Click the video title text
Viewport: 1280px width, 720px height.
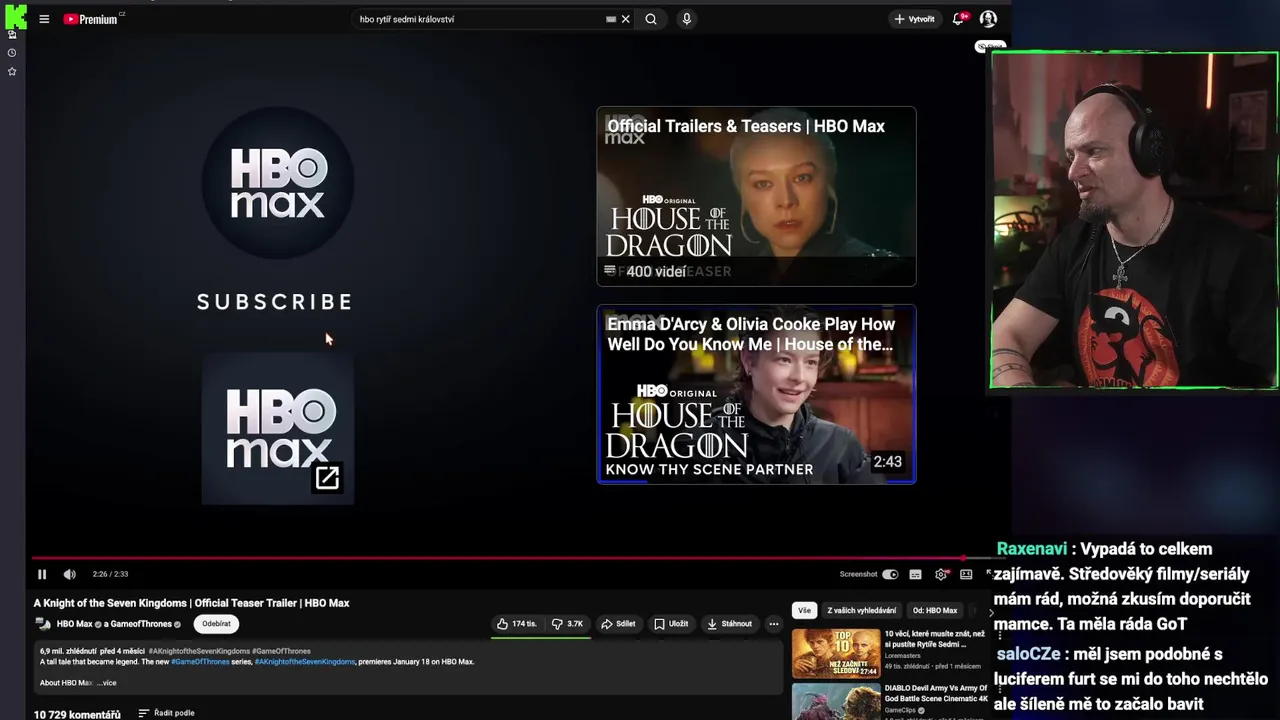coord(191,603)
